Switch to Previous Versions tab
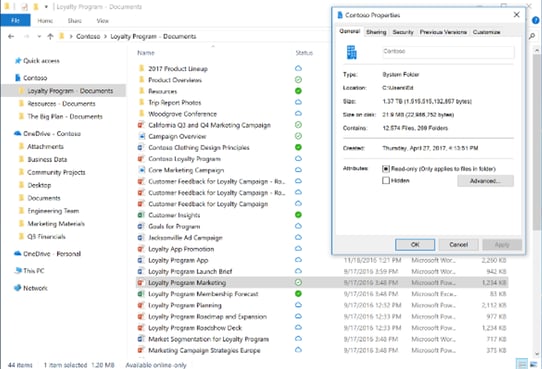 [x=443, y=32]
